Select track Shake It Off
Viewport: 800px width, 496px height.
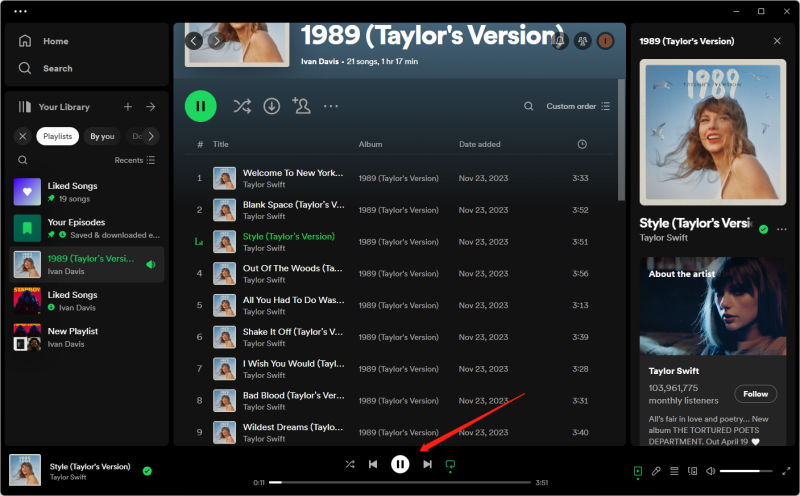(399, 337)
